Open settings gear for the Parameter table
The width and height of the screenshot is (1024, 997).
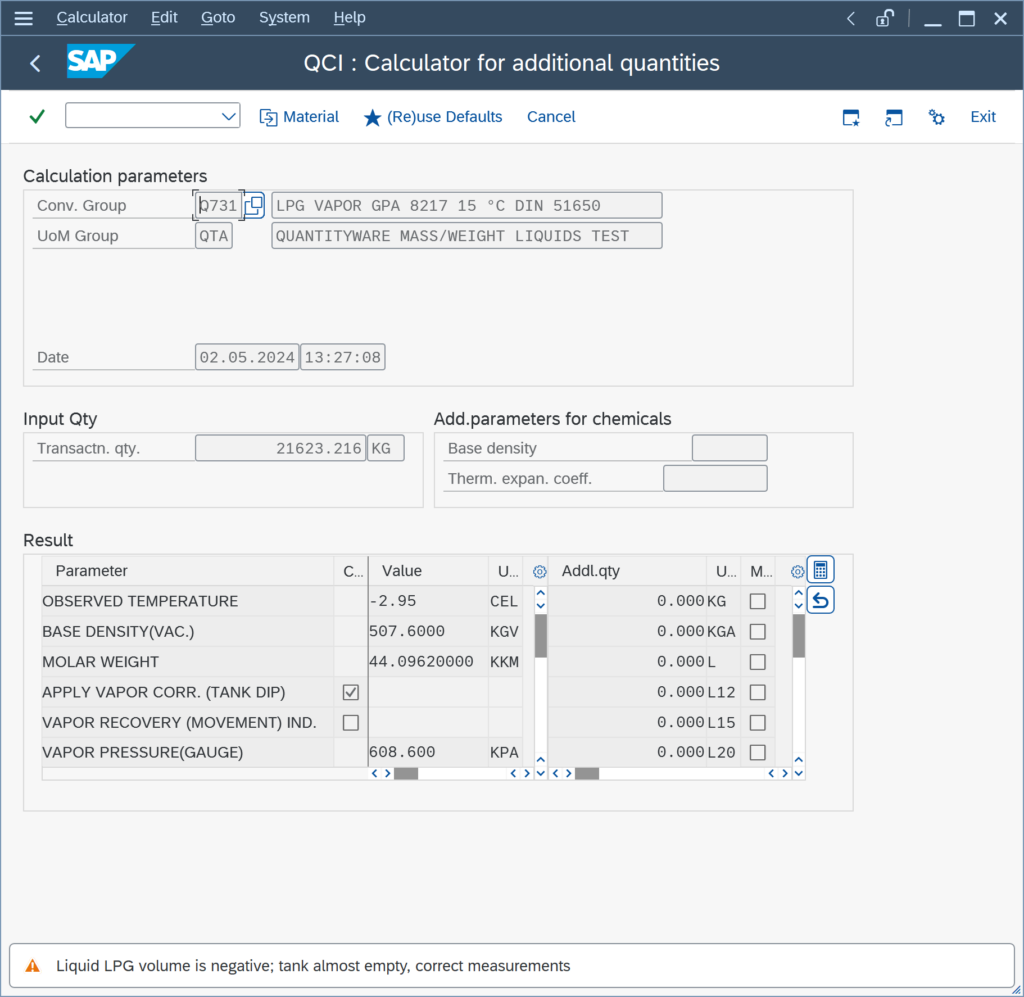[x=539, y=572]
